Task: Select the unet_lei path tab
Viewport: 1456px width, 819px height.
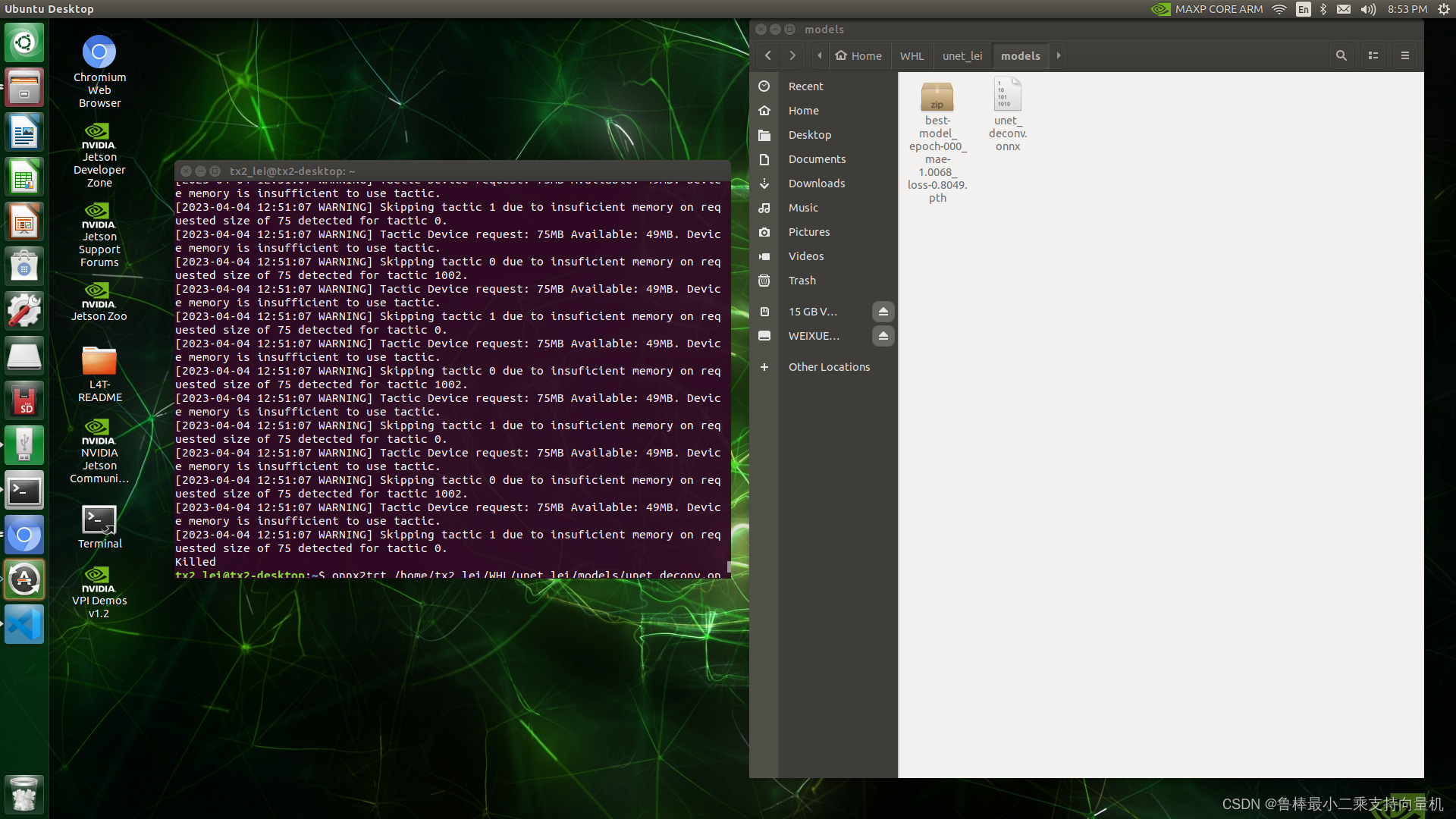Action: [962, 56]
